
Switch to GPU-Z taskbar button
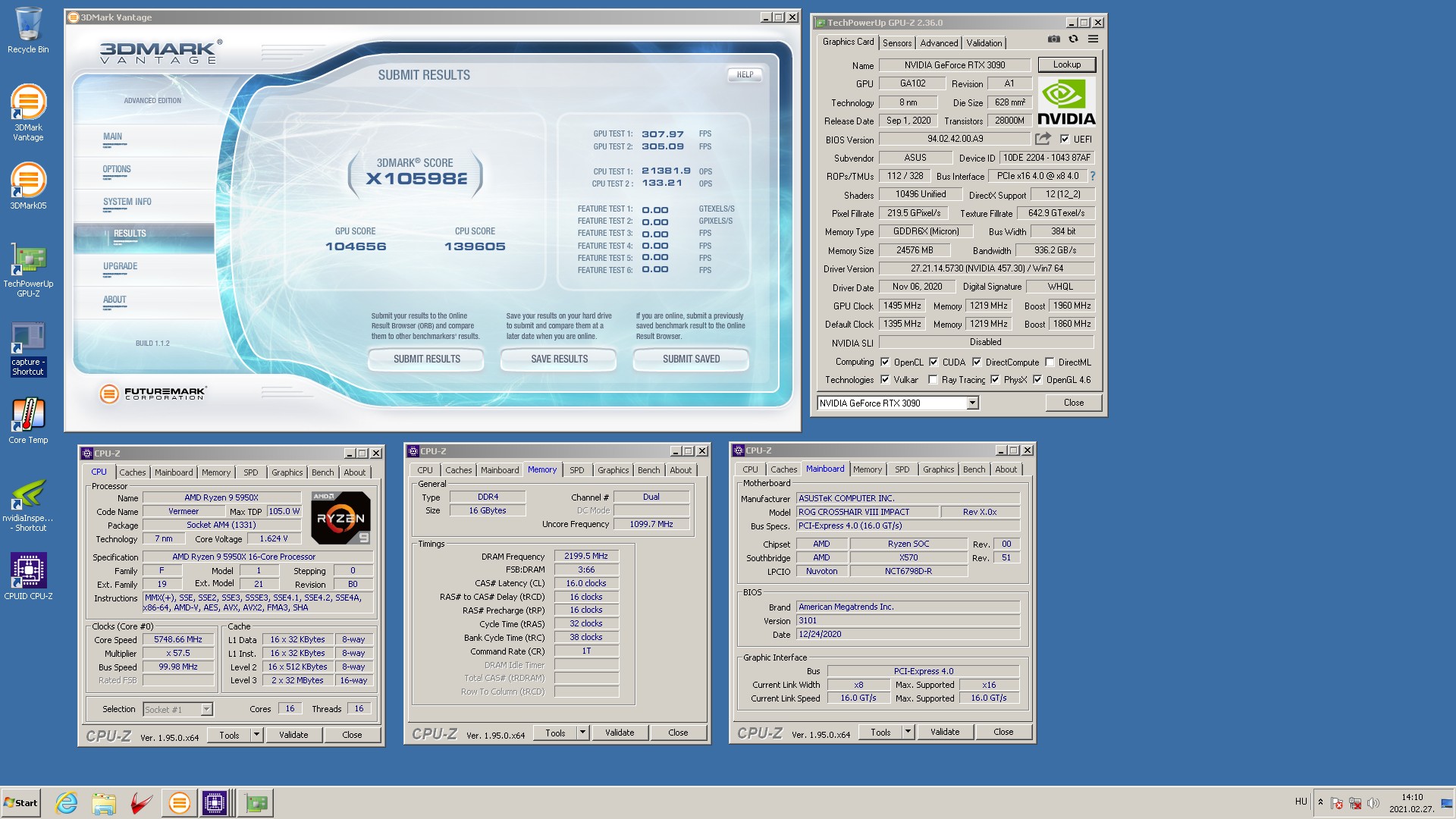point(256,802)
